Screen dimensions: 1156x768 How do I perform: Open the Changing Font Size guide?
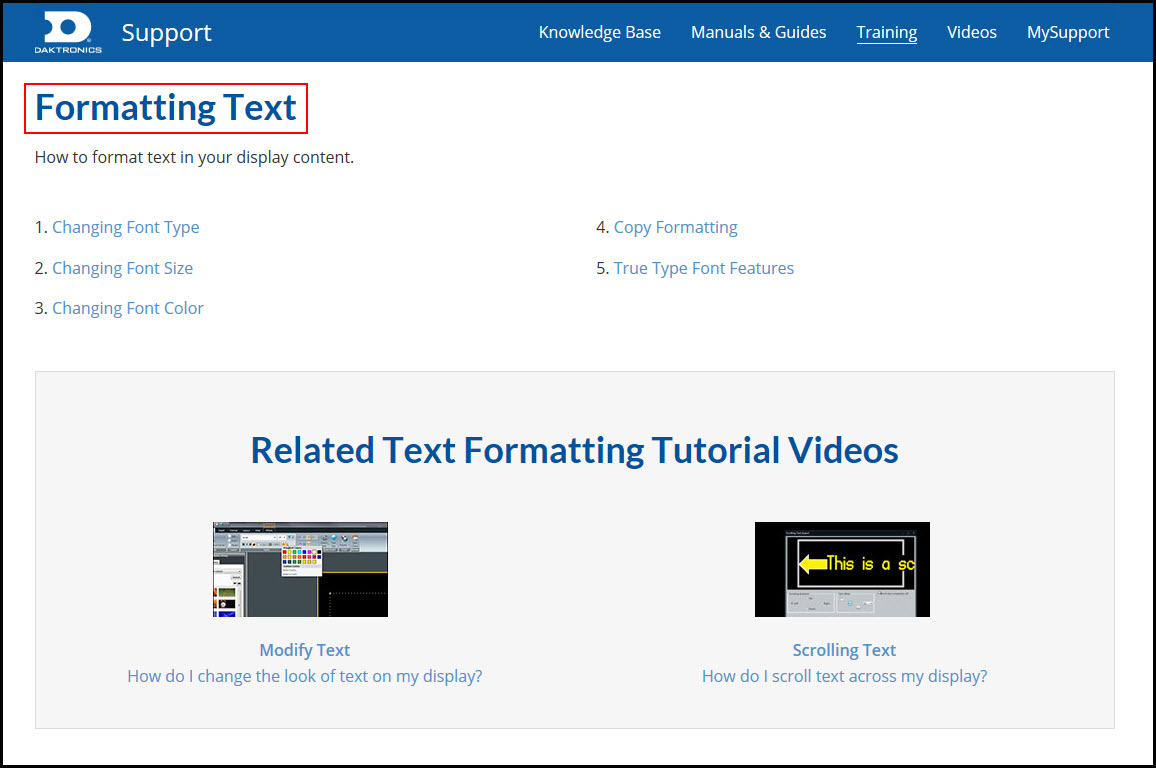122,268
